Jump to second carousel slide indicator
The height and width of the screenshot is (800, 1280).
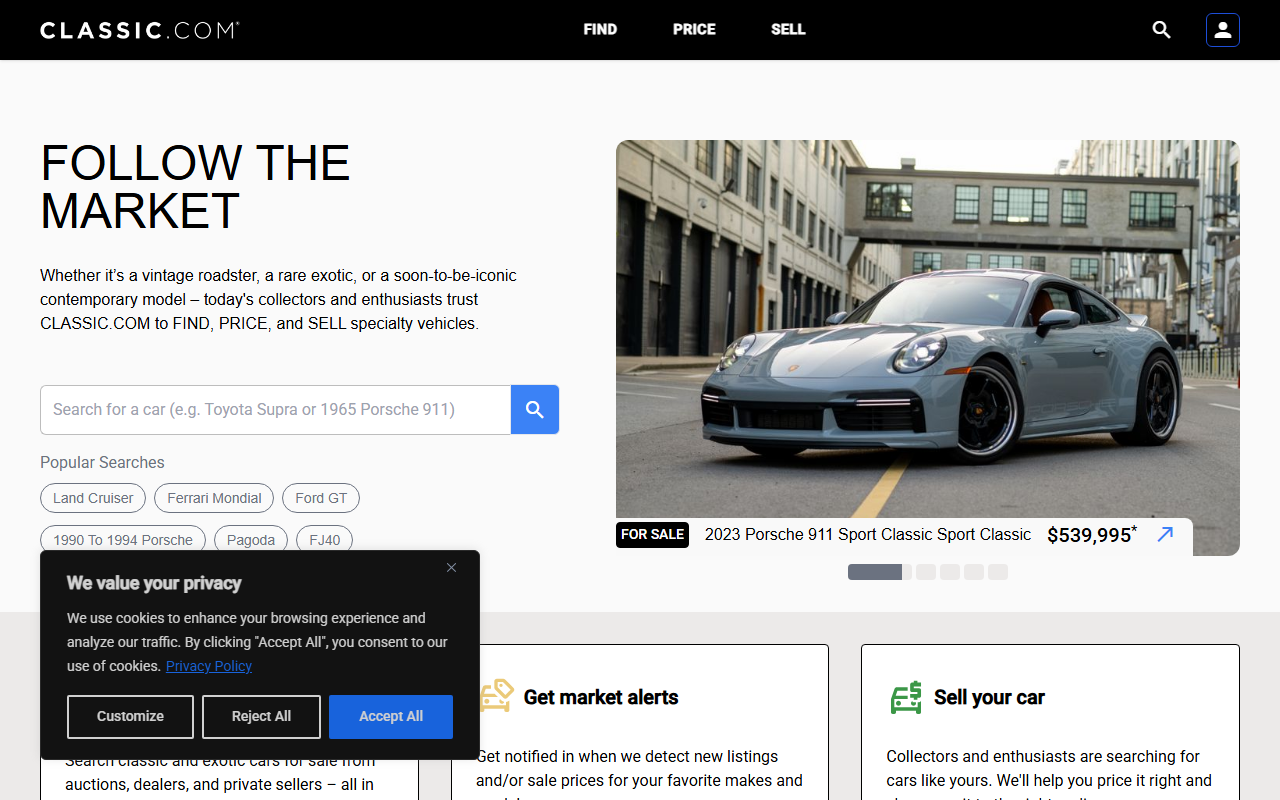pos(926,572)
